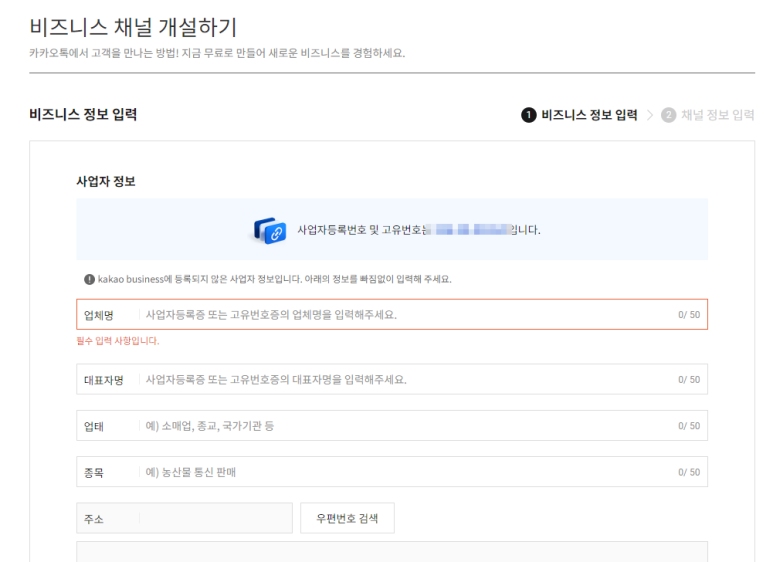773x562 pixels.
Task: Click the kakao business notice text
Action: pyautogui.click(x=275, y=279)
